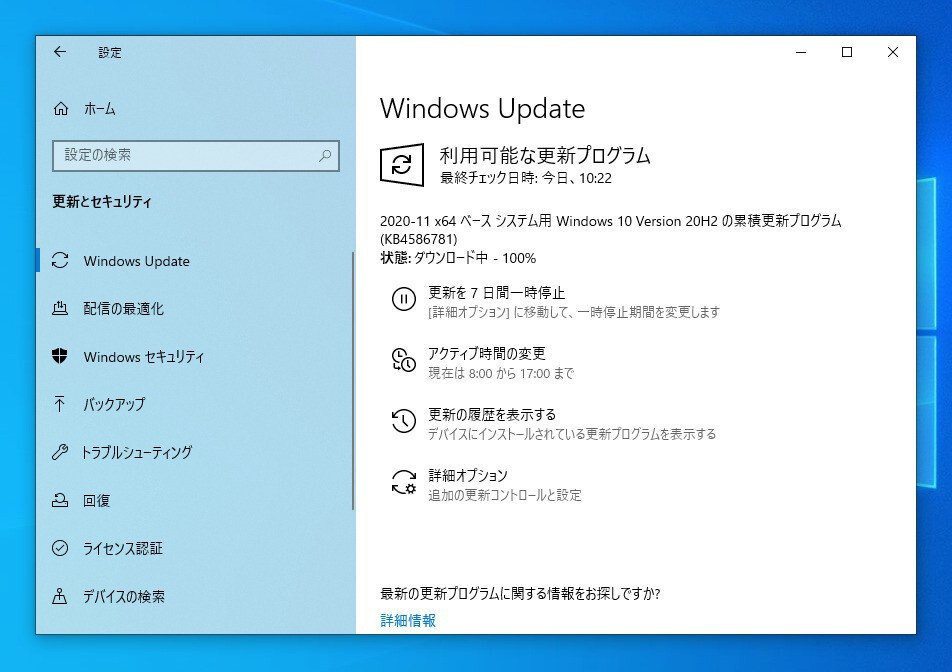This screenshot has height=672, width=952.
Task: Click the Windows Update sync arrows icon in sidebar
Action: pos(60,260)
